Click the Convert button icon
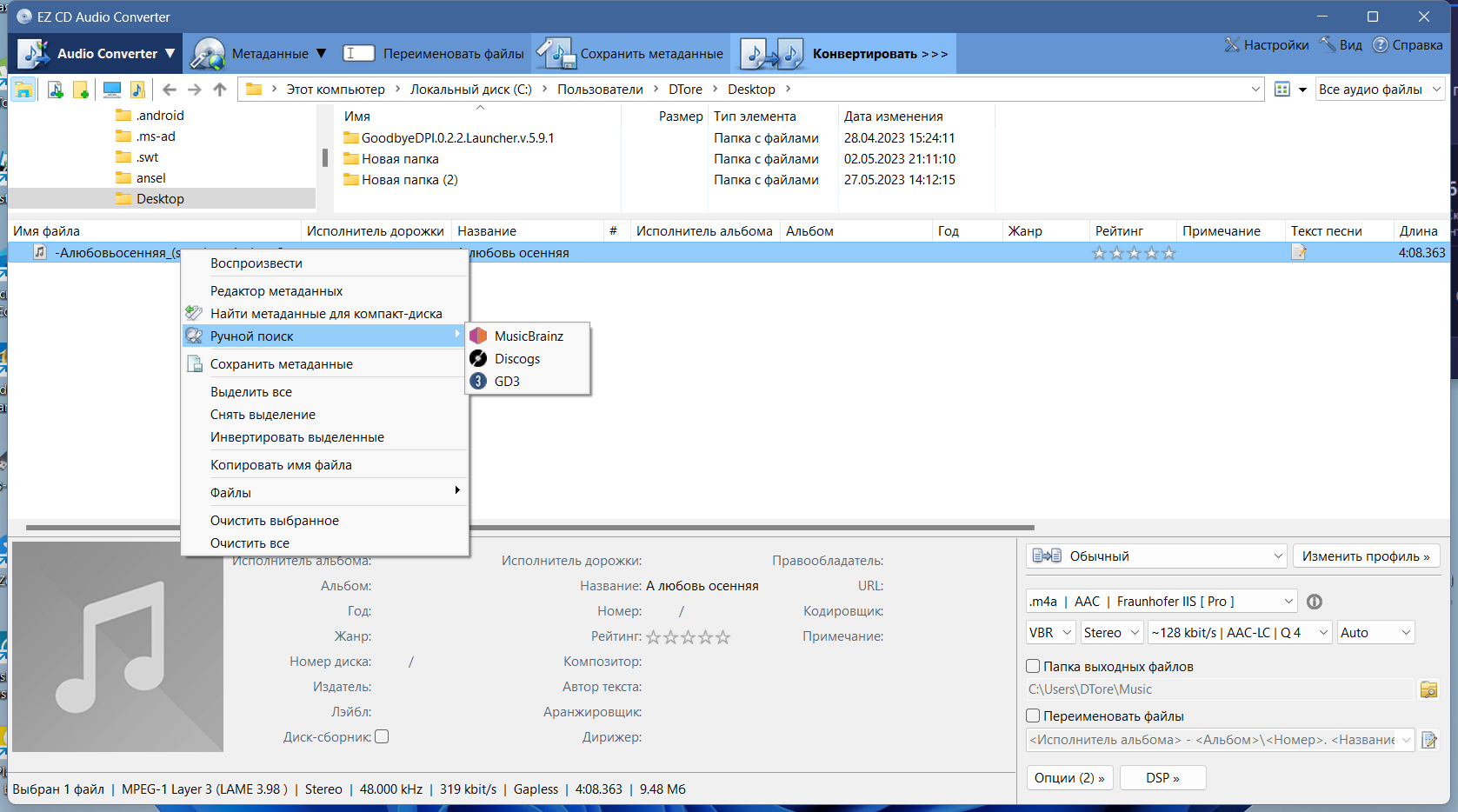The image size is (1458, 812). click(x=772, y=54)
